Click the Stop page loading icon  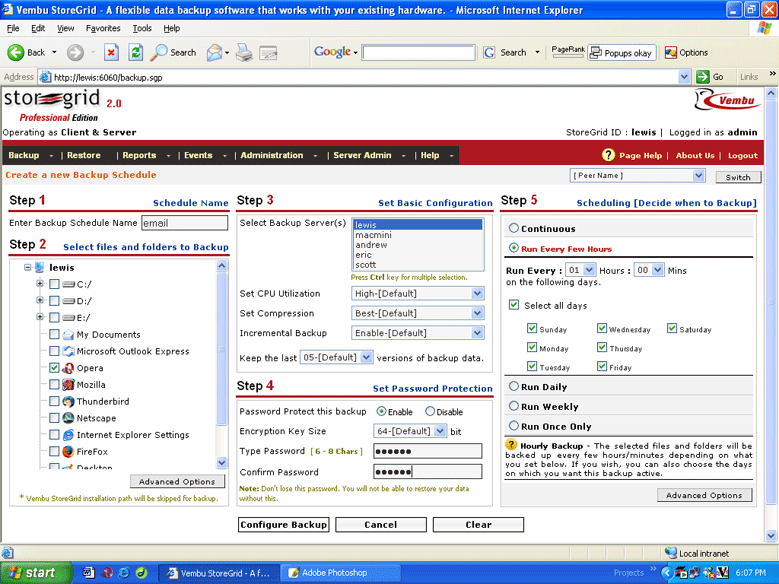coord(111,52)
